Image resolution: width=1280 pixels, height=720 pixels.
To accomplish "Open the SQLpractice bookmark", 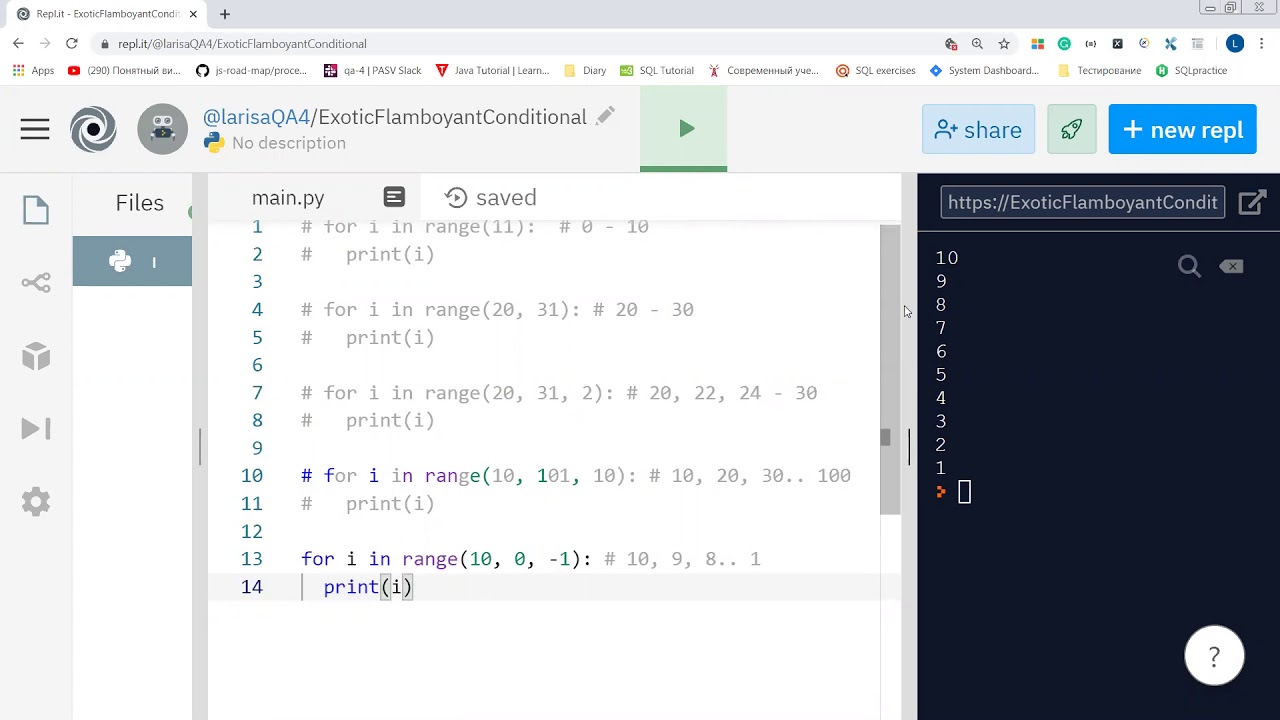I will tap(1191, 71).
